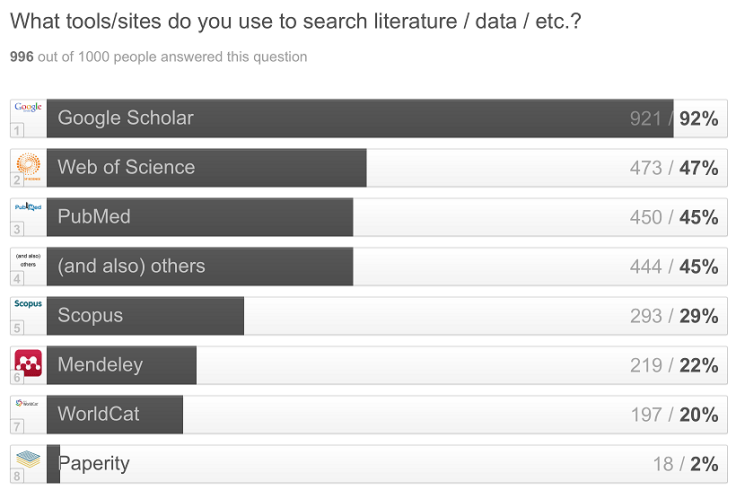Viewport: 736px width, 490px height.
Task: Select the PubMed logo icon
Action: click(28, 207)
